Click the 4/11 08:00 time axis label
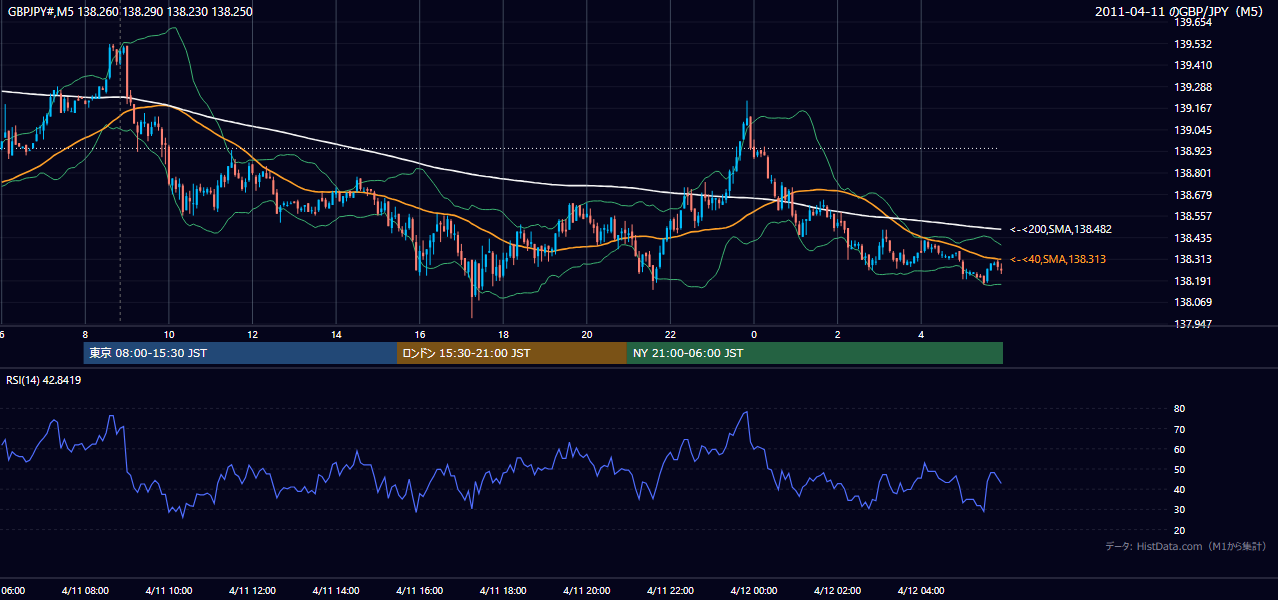This screenshot has height=600, width=1278. tap(85, 590)
